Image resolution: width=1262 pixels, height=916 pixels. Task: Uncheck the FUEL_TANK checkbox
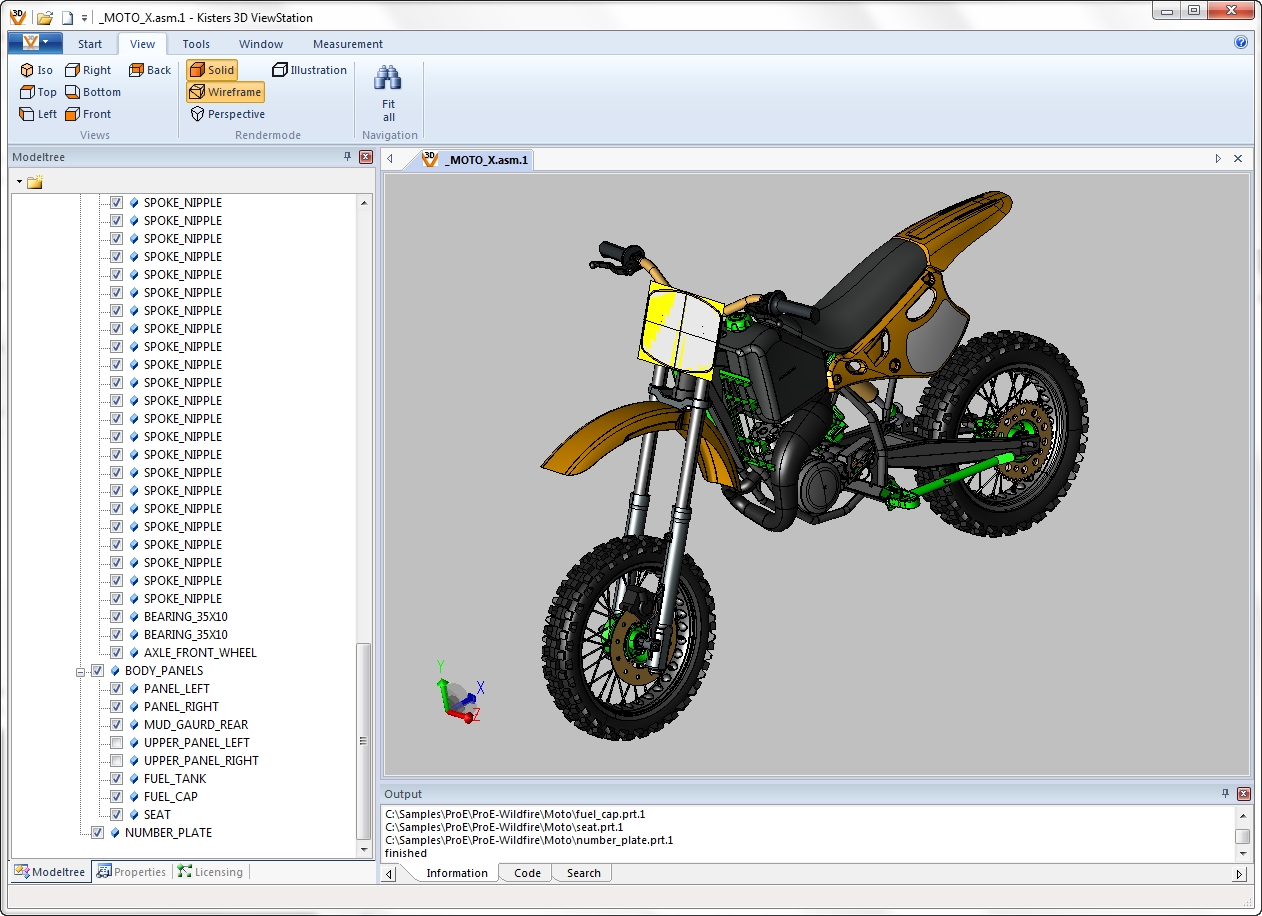pos(117,779)
